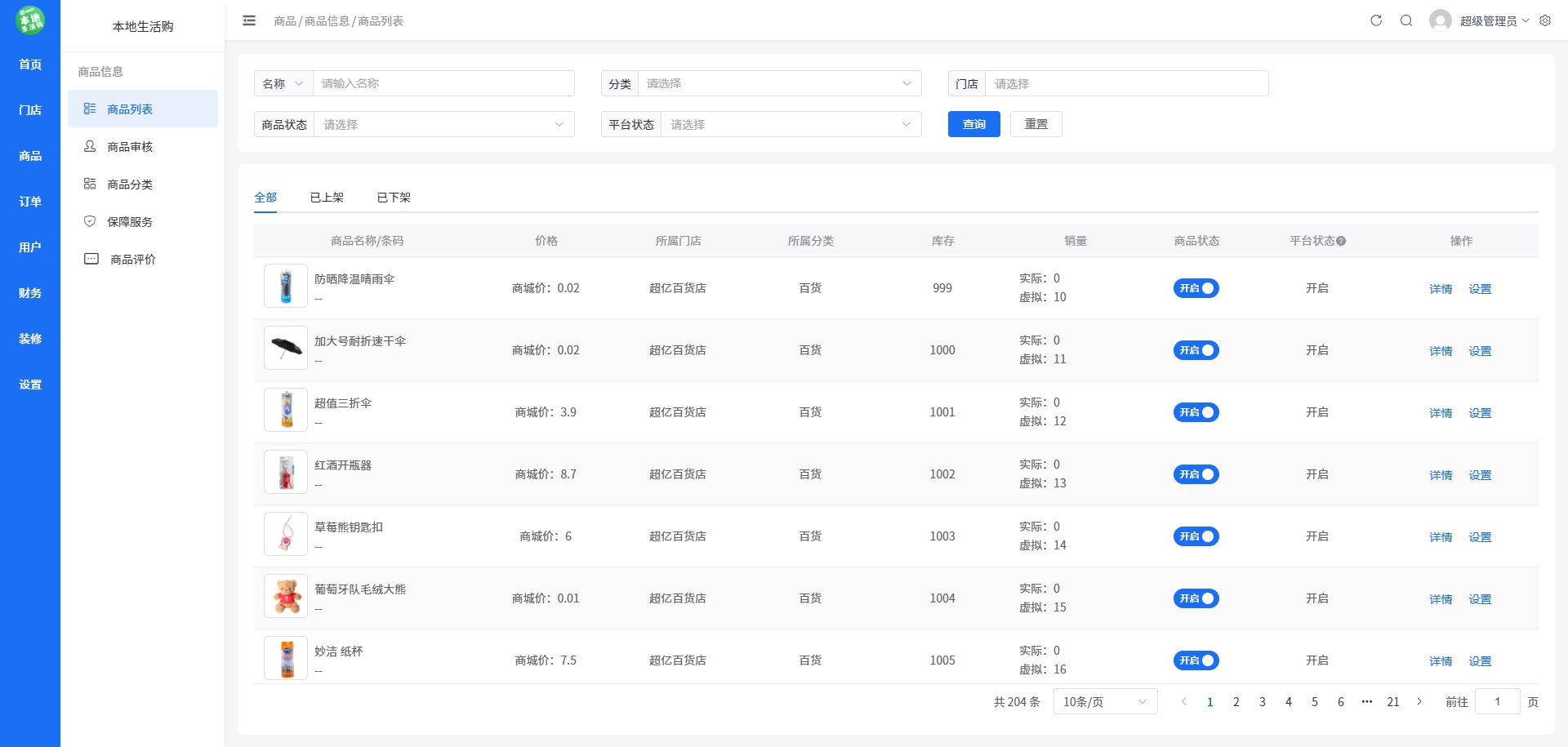
Task: Go to page 2
Action: pyautogui.click(x=1236, y=701)
